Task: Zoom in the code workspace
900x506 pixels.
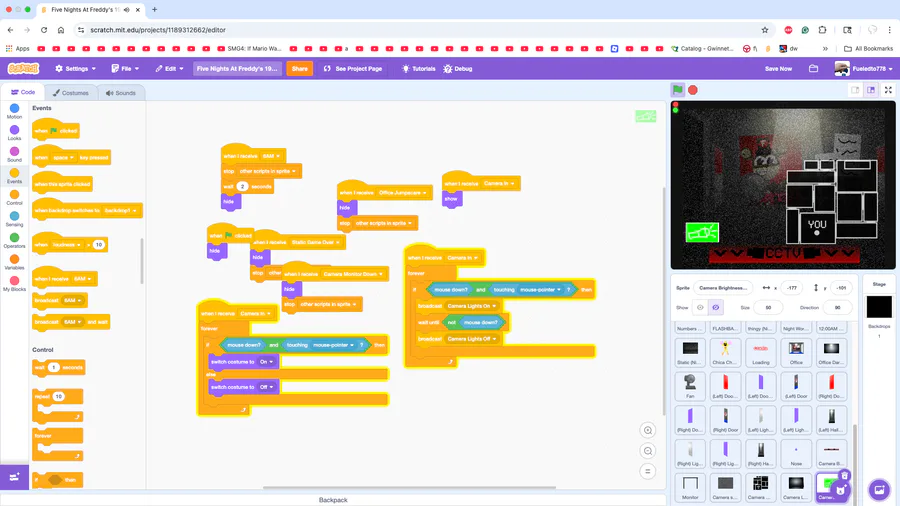Action: coord(647,430)
